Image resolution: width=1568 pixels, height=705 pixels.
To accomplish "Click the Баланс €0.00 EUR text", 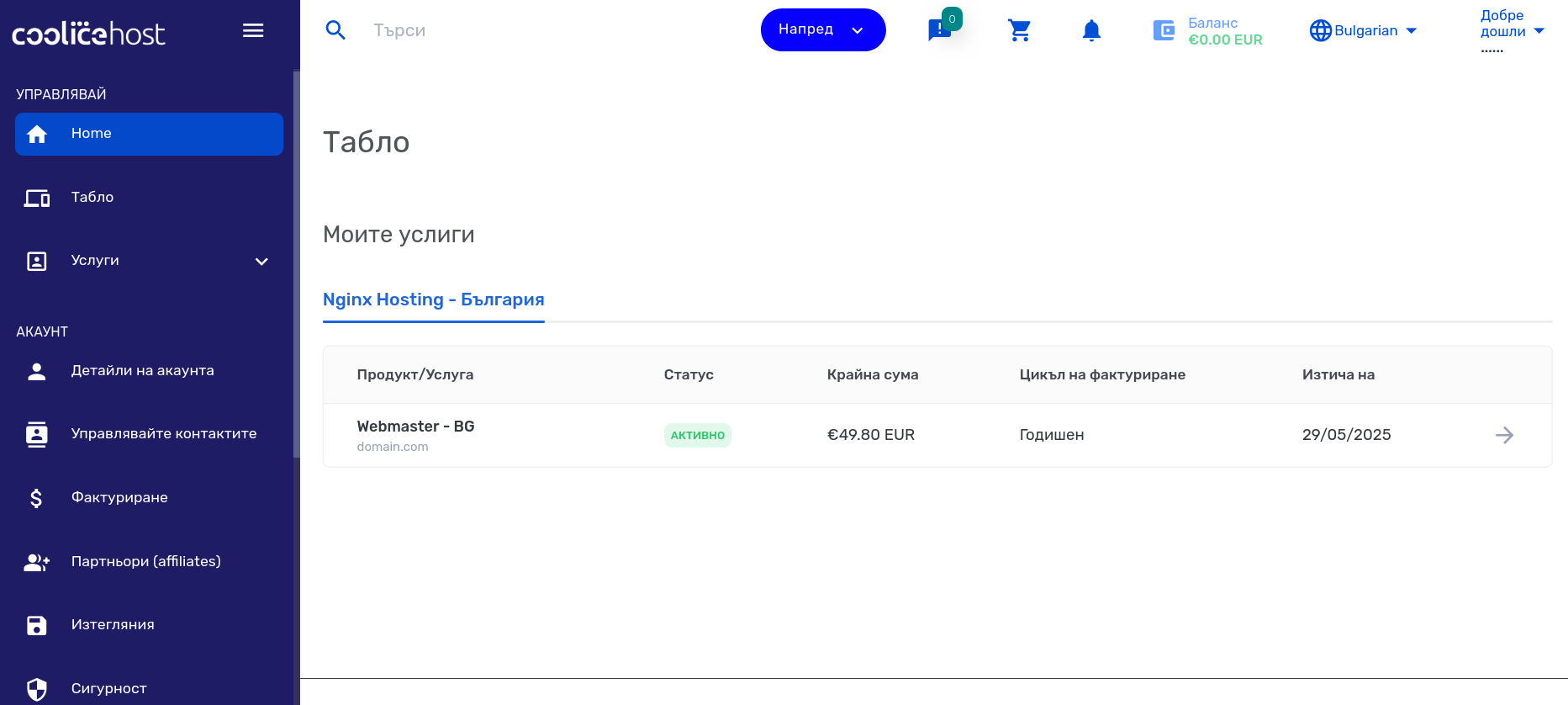I will click(1225, 31).
